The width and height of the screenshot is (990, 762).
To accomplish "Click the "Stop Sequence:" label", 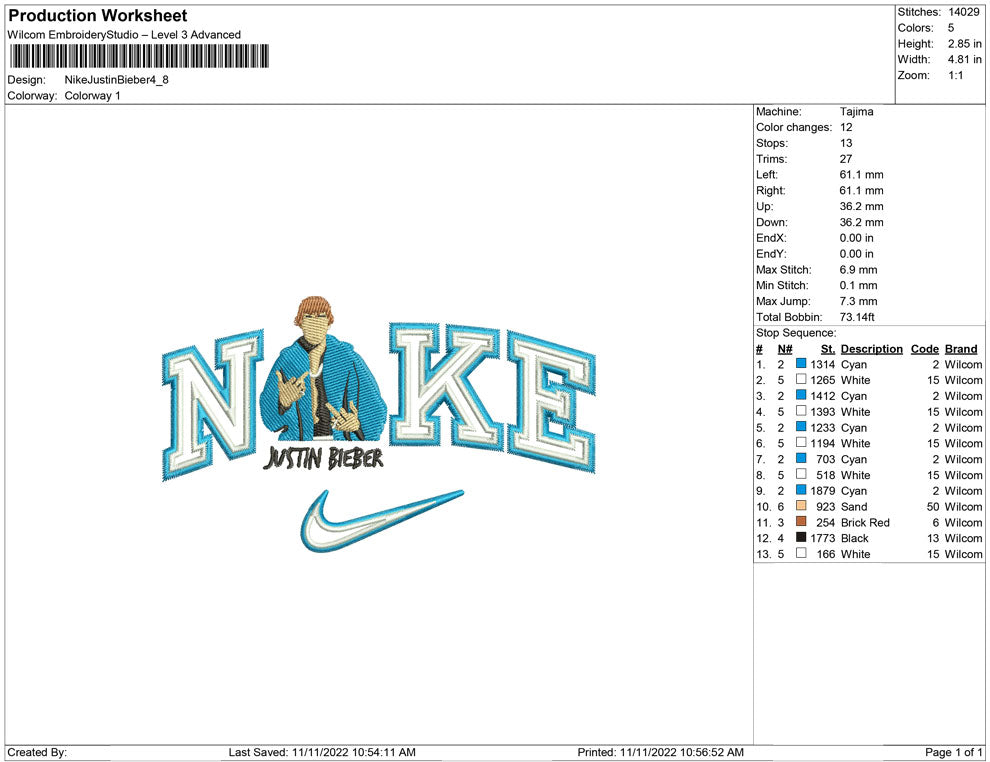I will tap(796, 333).
